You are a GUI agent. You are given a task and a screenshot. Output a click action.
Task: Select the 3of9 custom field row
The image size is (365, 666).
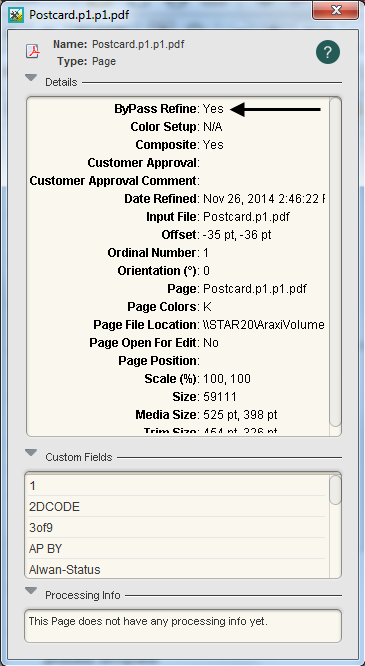click(177, 528)
